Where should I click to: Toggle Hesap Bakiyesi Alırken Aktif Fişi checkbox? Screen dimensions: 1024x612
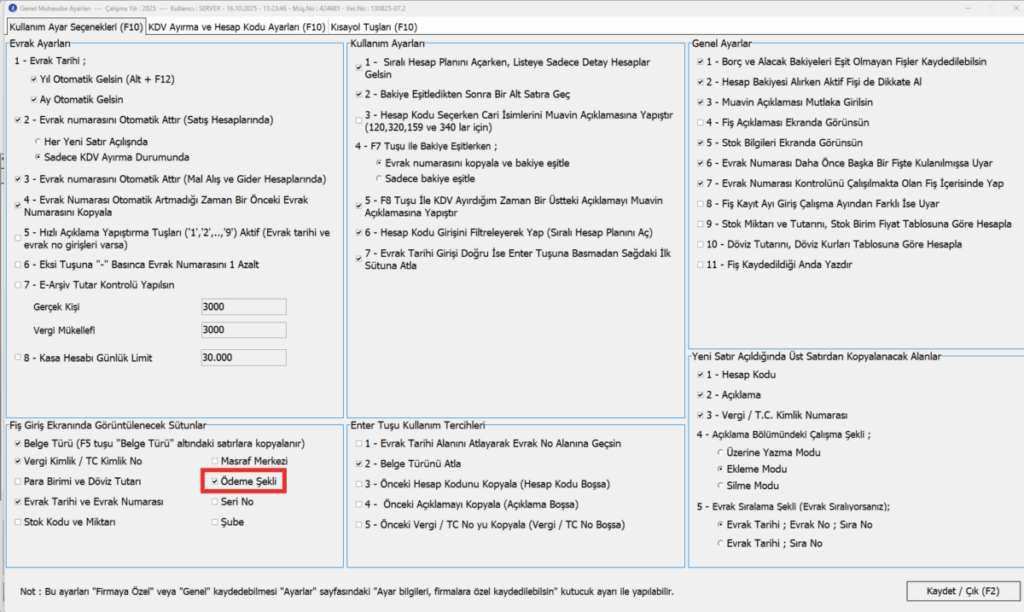(x=700, y=82)
